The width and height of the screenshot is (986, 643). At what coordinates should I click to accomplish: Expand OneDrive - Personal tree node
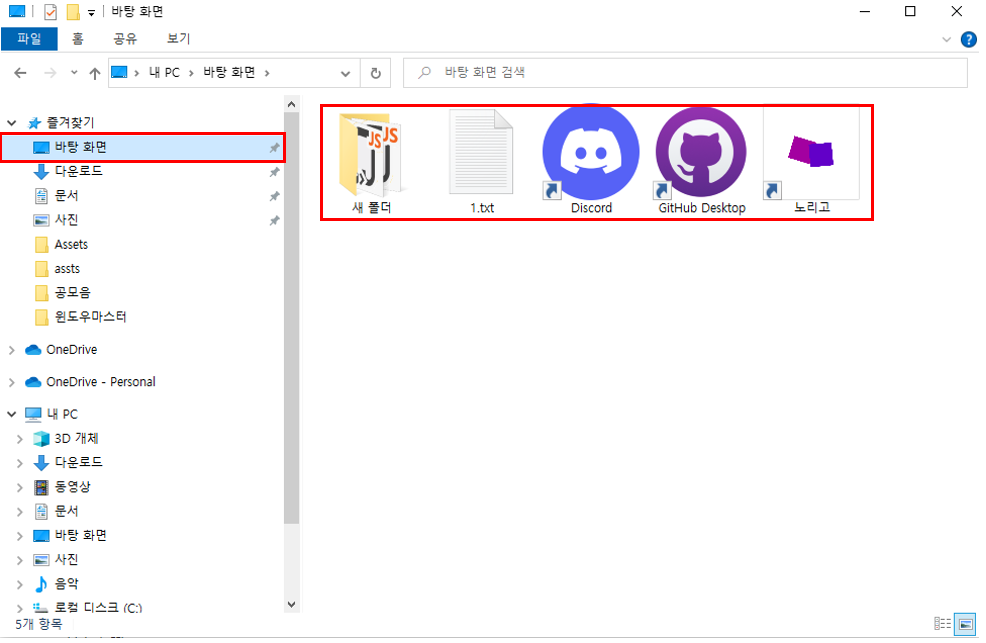11,382
